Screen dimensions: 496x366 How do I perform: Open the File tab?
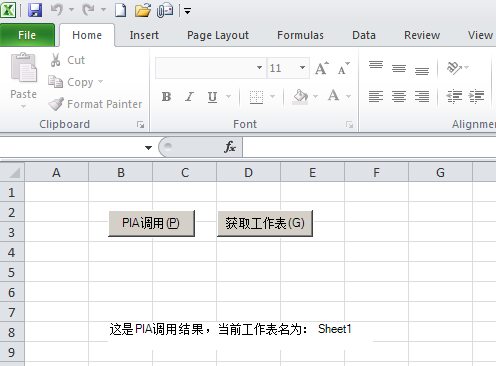(27, 35)
